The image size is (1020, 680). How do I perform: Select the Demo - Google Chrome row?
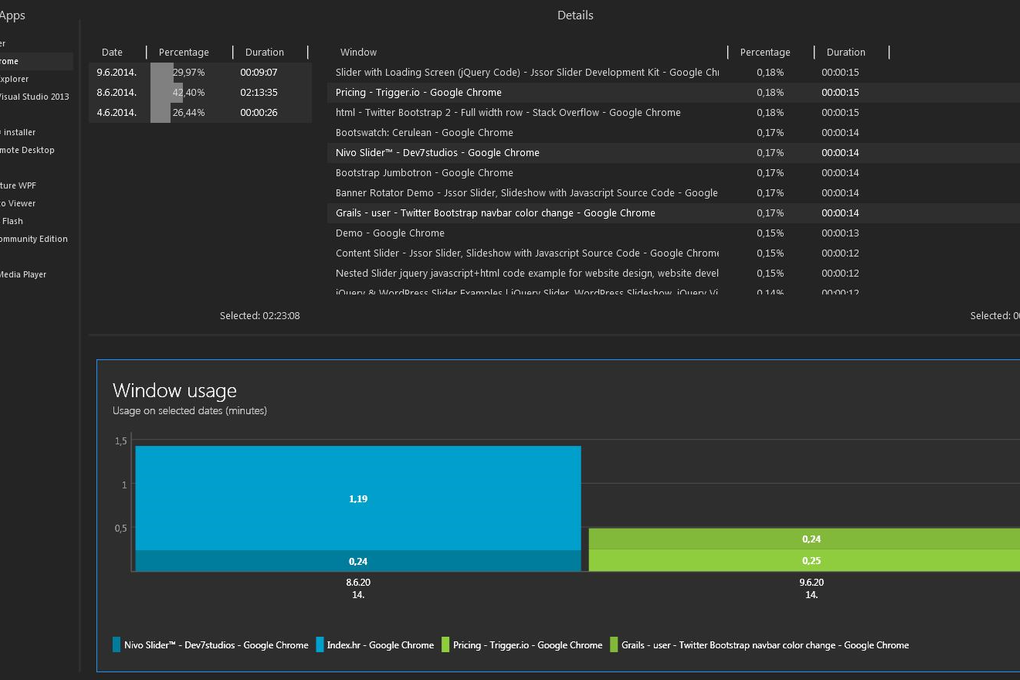pos(673,234)
